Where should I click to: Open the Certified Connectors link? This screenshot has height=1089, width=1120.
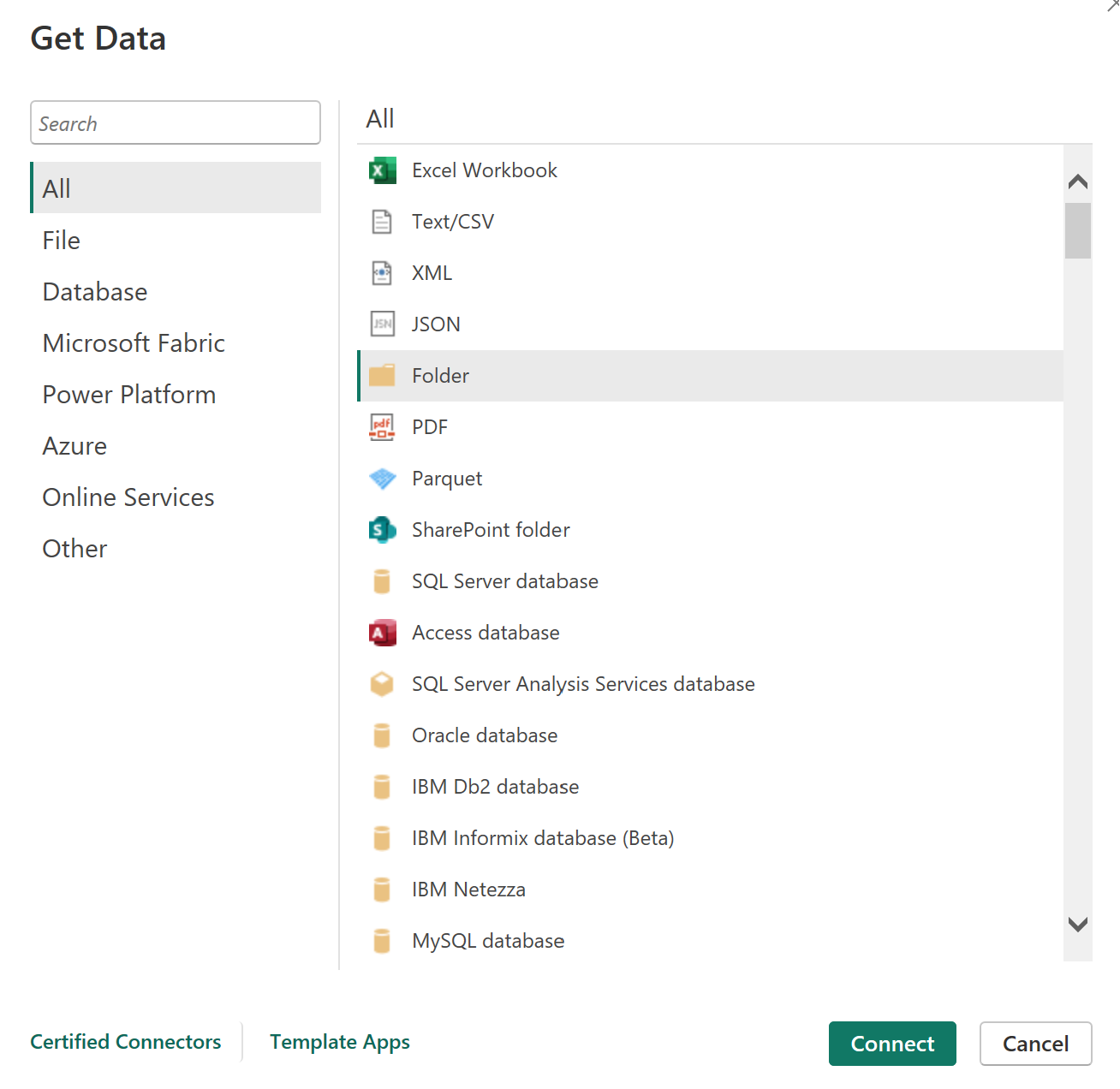(126, 1042)
